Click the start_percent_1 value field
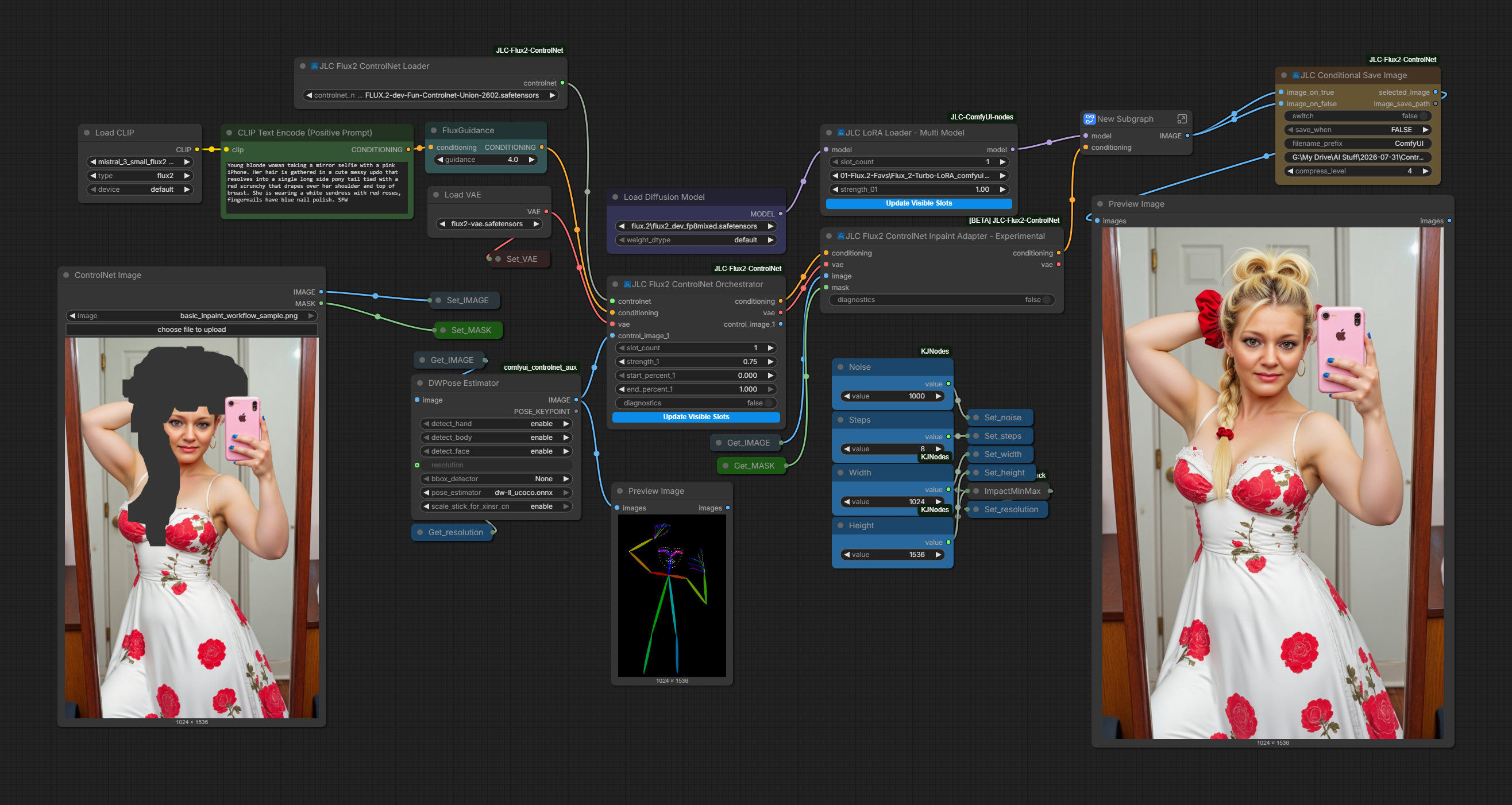Viewport: 1512px width, 805px height. [696, 376]
